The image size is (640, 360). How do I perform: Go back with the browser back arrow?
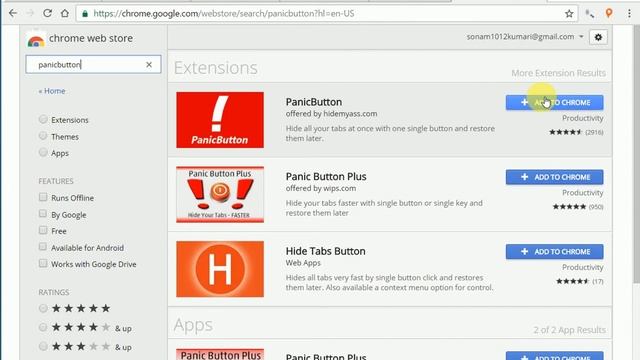click(13, 13)
